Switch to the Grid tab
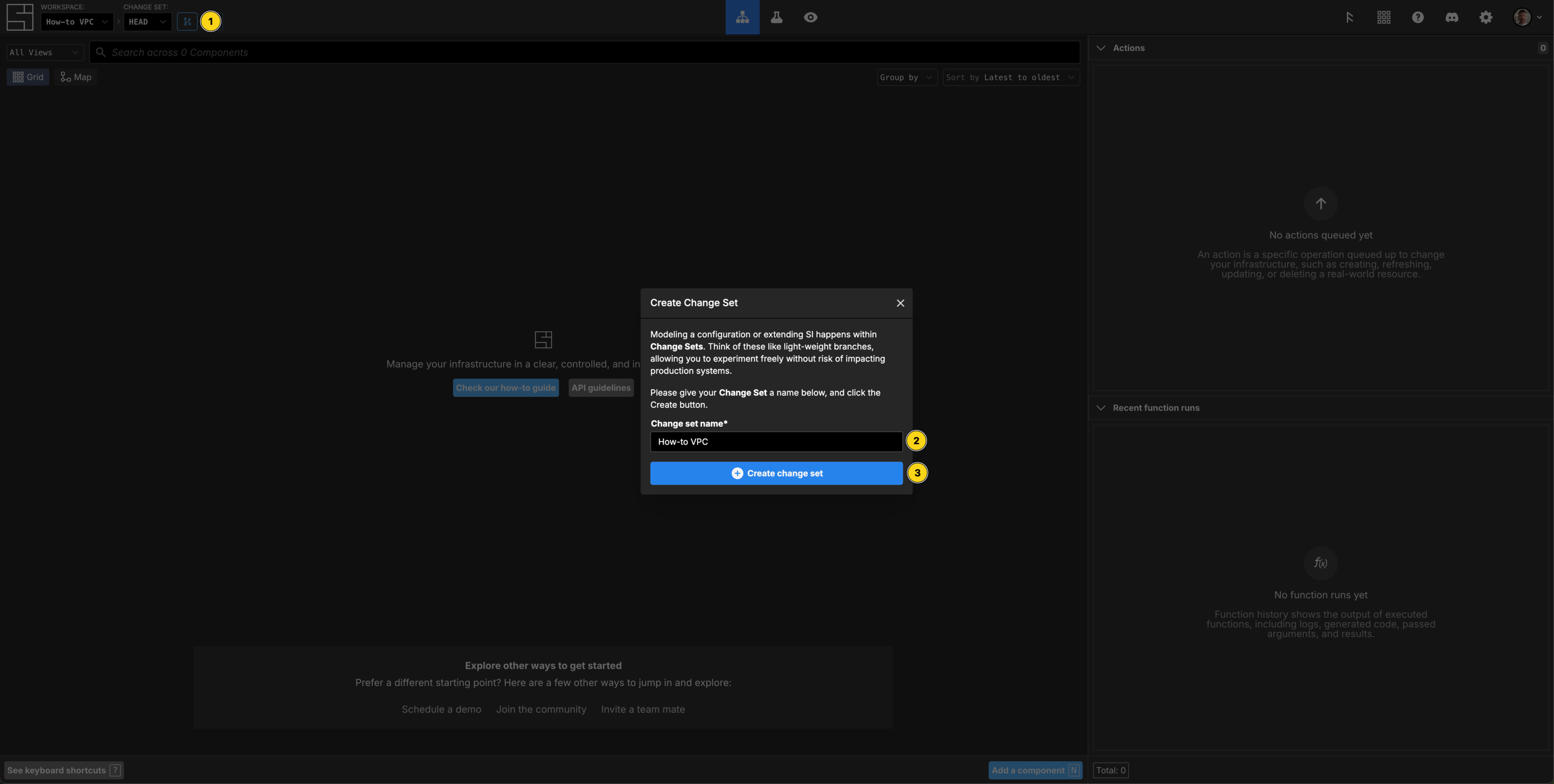This screenshot has height=784, width=1554. click(28, 77)
